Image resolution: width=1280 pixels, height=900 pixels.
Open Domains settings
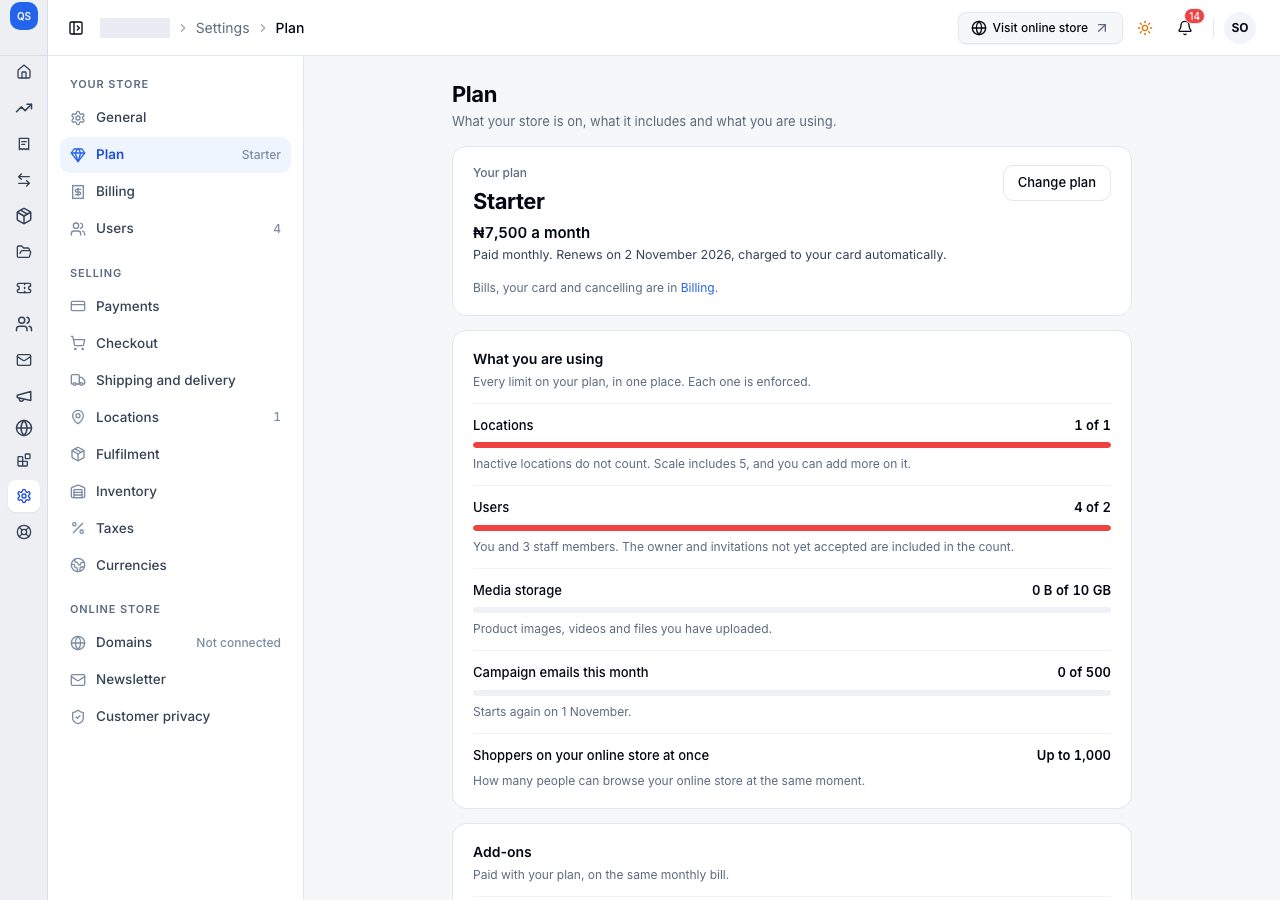point(176,643)
